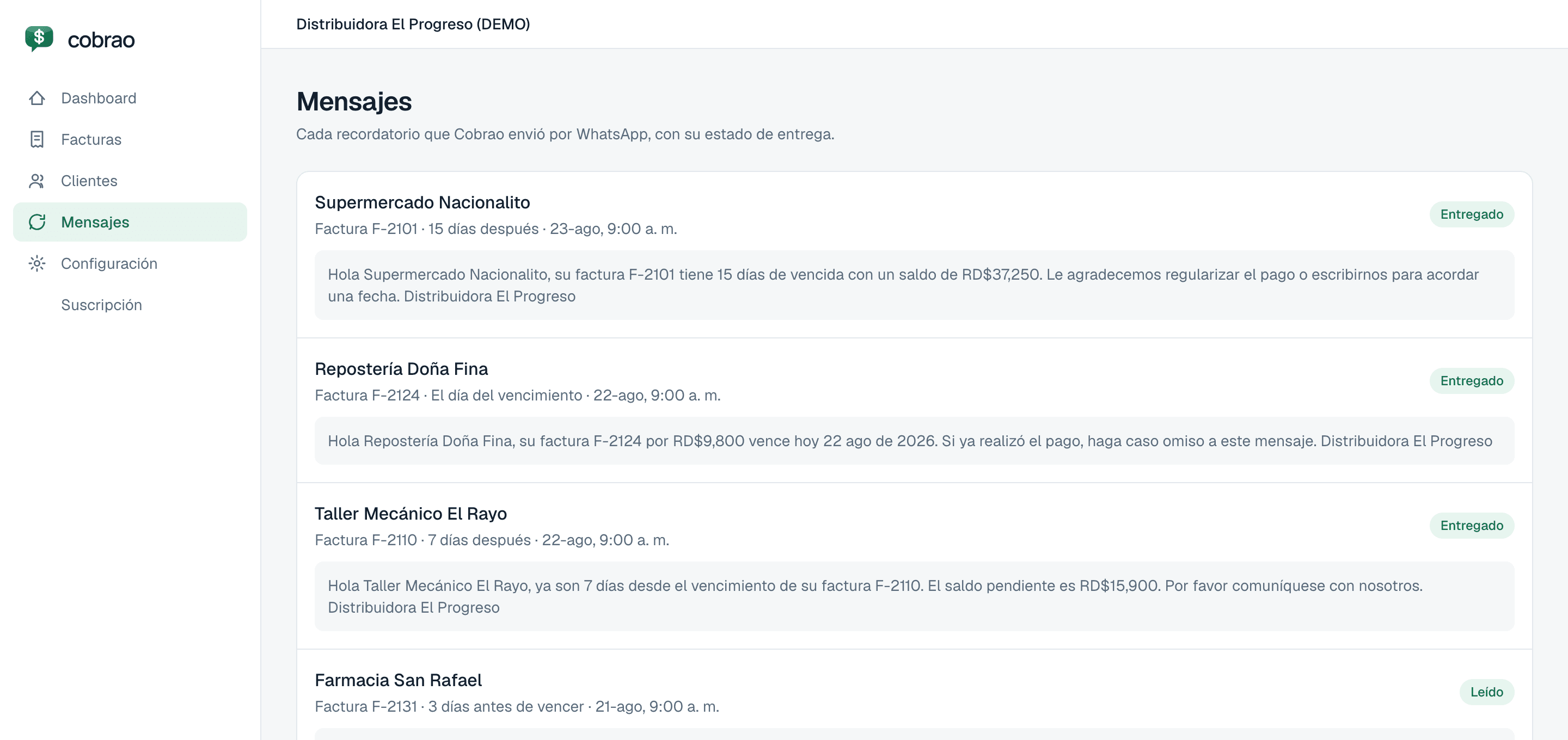The width and height of the screenshot is (1568, 740).
Task: Select the Farmacia San Rafael client name
Action: coord(398,680)
